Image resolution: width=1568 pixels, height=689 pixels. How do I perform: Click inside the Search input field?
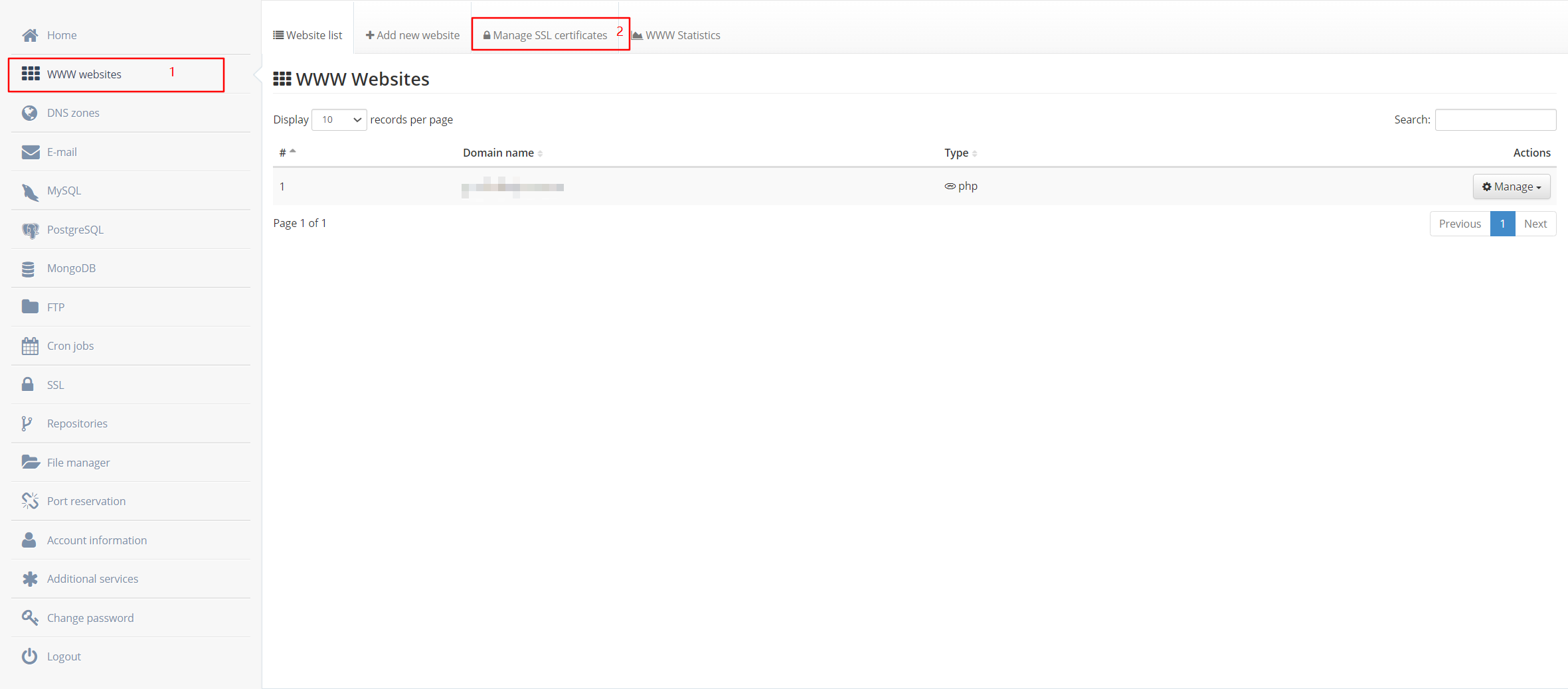(x=1495, y=119)
